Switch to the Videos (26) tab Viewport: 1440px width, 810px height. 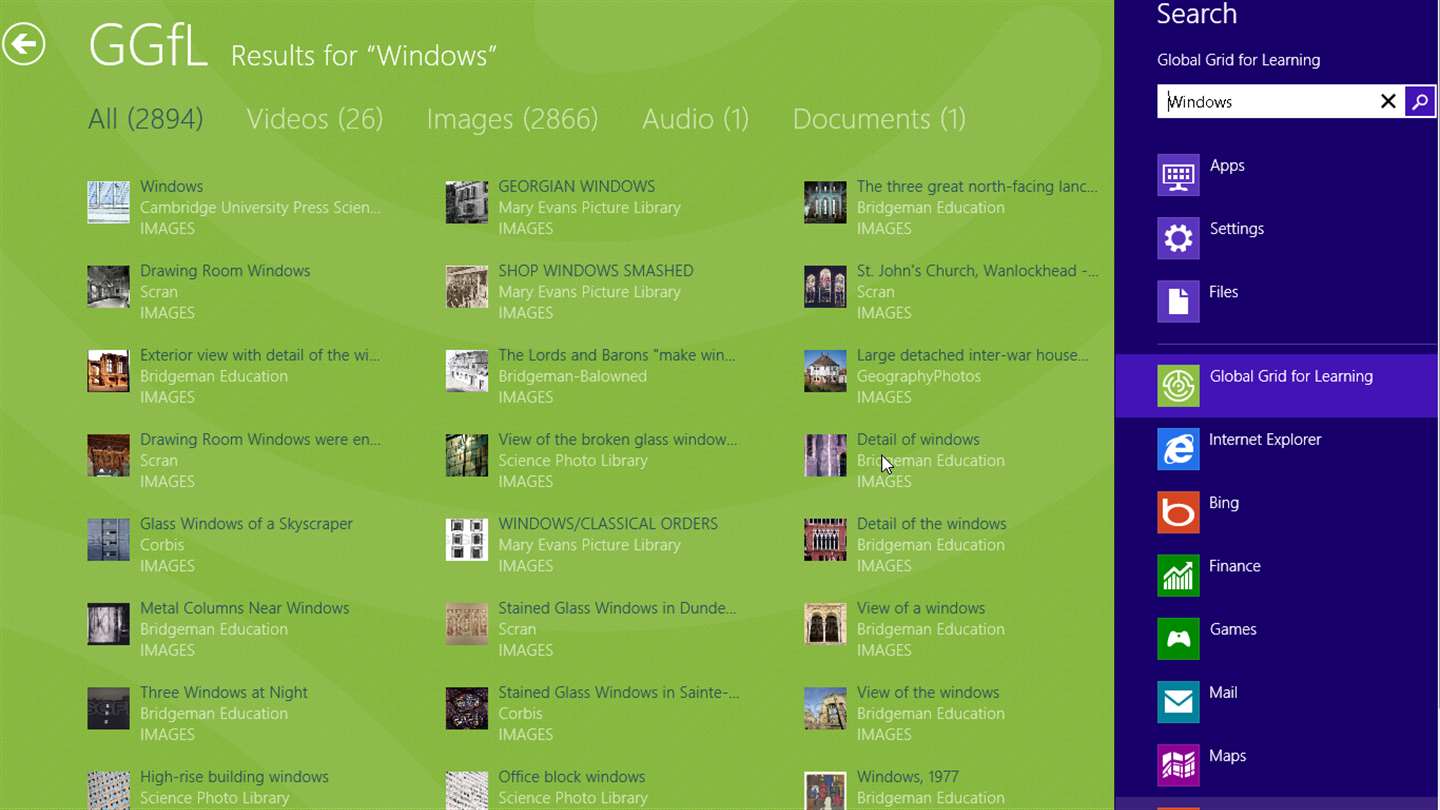[x=315, y=119]
